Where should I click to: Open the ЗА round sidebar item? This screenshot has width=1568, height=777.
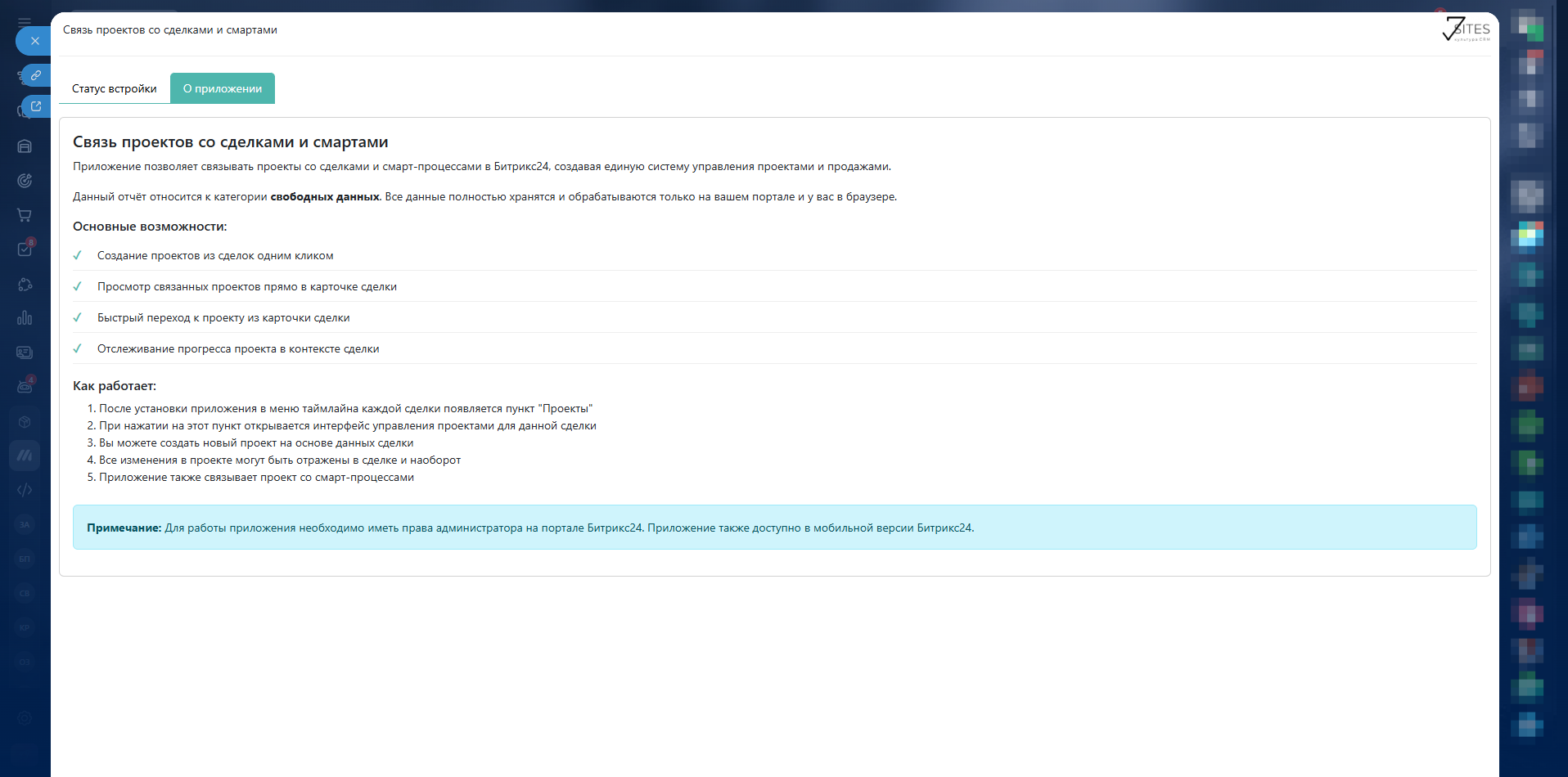(x=25, y=524)
